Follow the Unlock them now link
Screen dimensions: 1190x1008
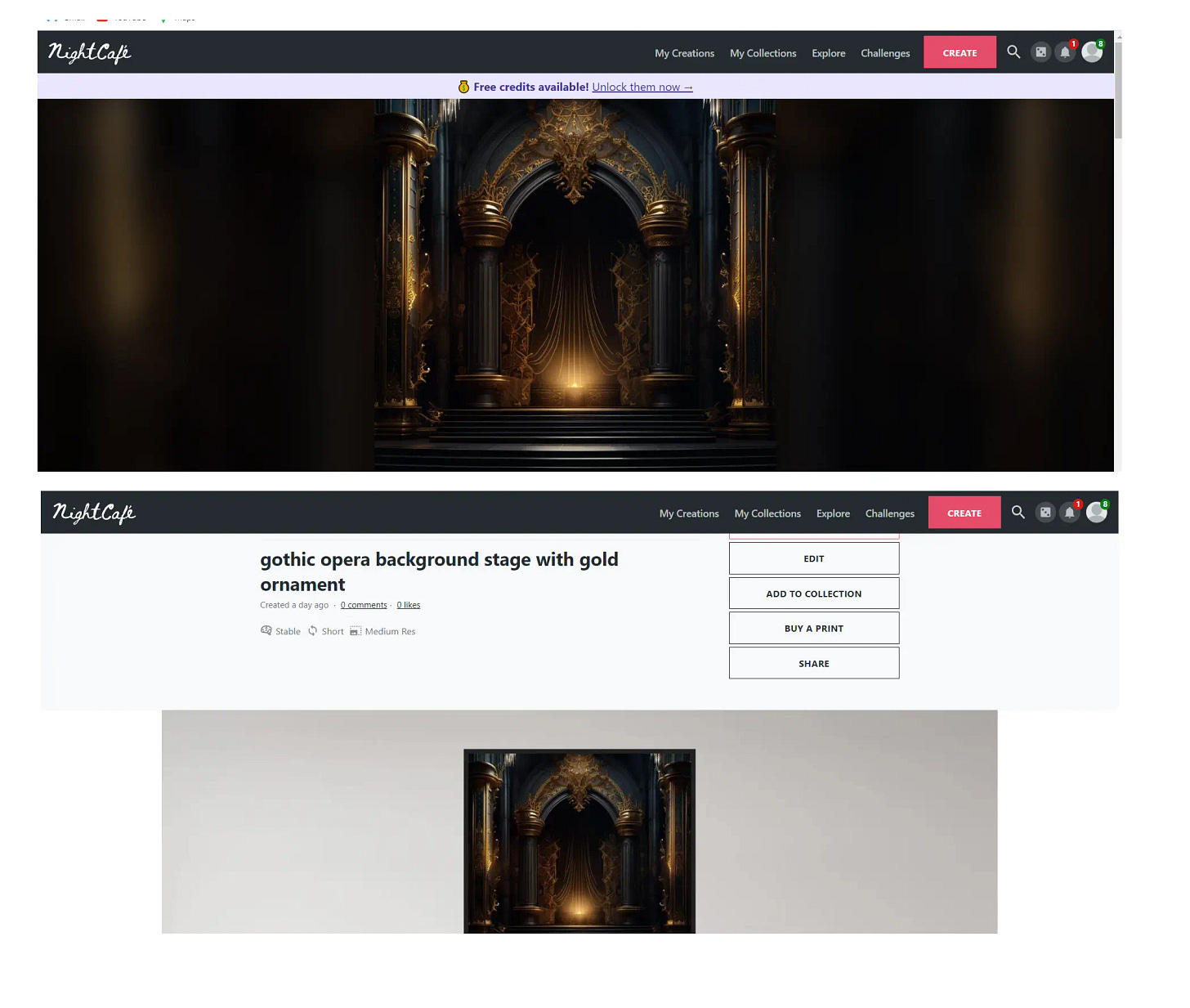(x=642, y=87)
